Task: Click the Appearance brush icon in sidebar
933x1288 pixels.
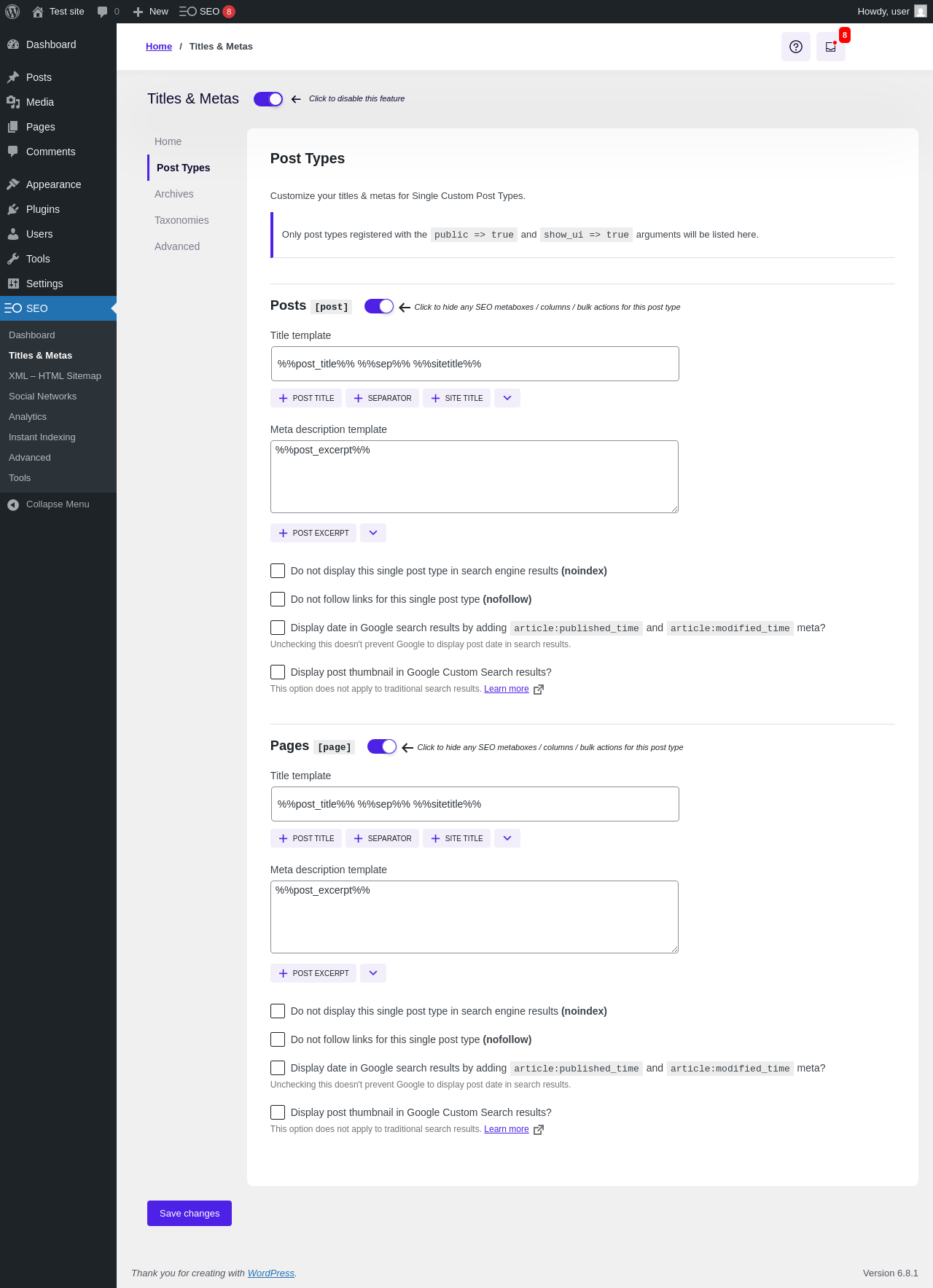Action: [13, 184]
